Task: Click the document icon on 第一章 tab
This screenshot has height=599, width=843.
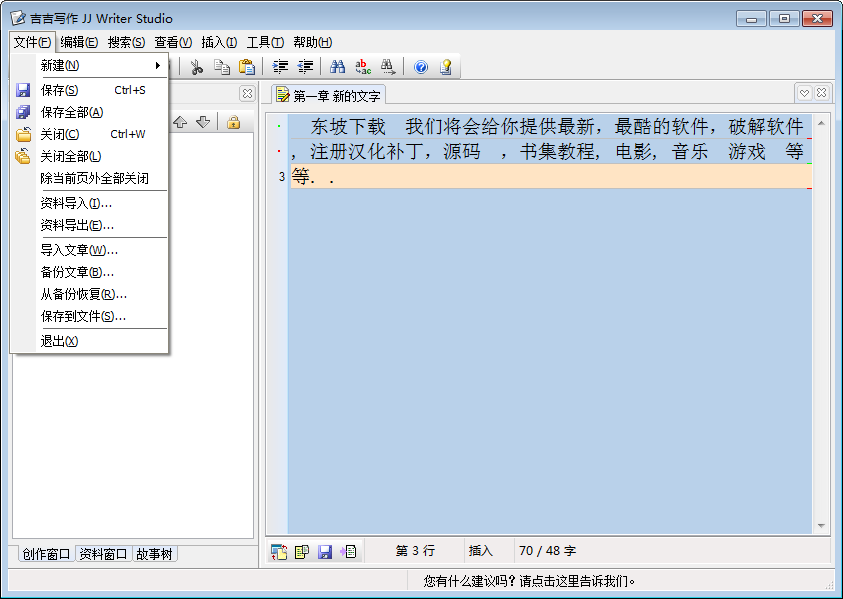Action: click(282, 95)
